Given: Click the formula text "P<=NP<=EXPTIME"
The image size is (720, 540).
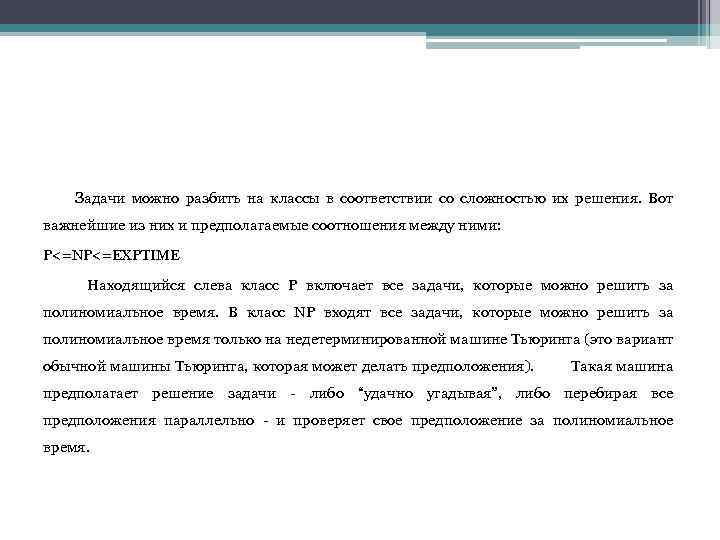Looking at the screenshot, I should click(112, 255).
